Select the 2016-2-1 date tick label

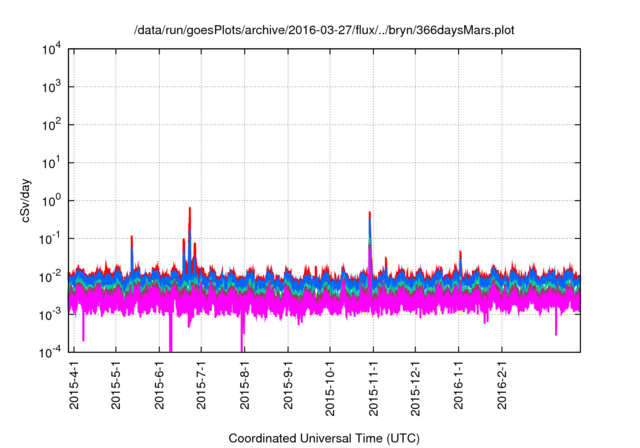tap(502, 385)
